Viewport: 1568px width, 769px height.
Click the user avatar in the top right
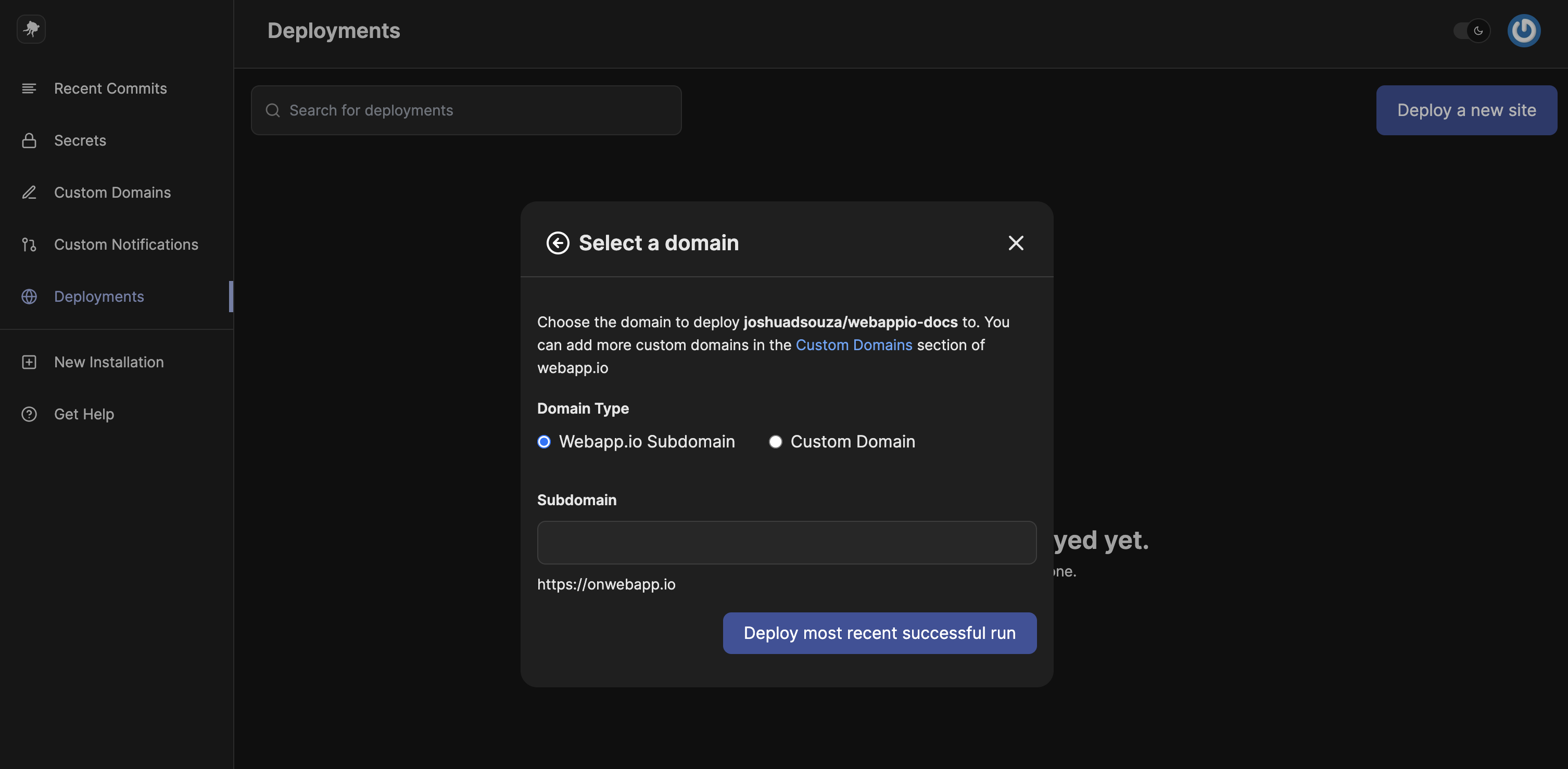1524,30
